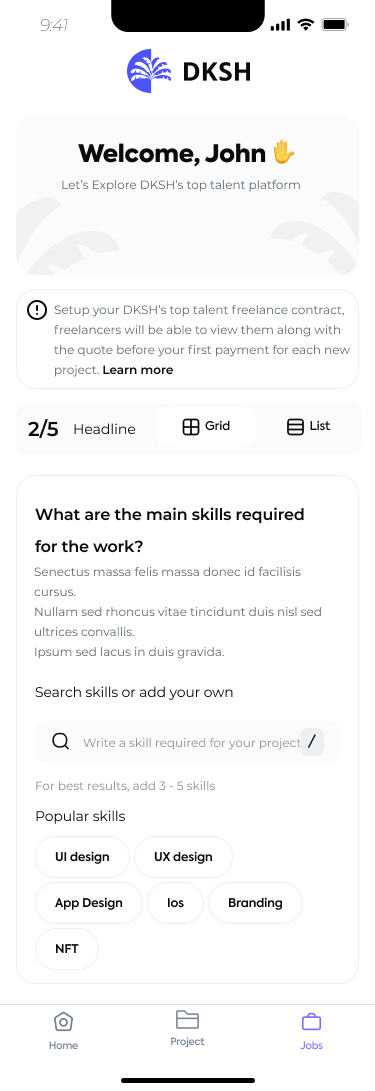Pick the Branding skill chip

(x=255, y=903)
